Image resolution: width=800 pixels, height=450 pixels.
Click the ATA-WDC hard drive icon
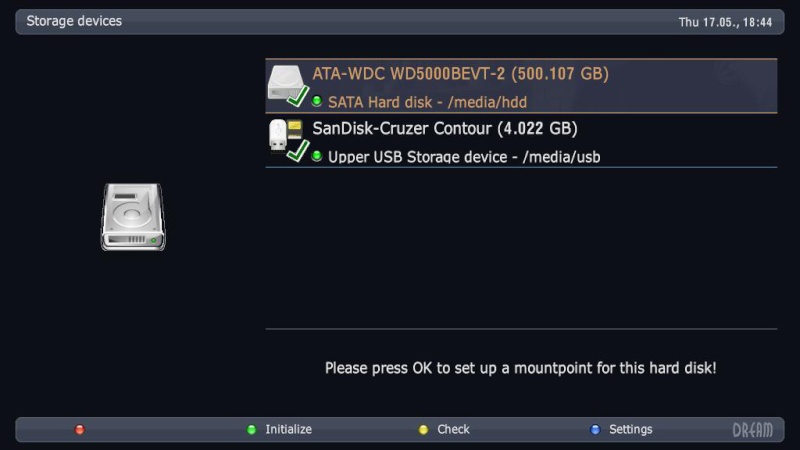[x=285, y=82]
